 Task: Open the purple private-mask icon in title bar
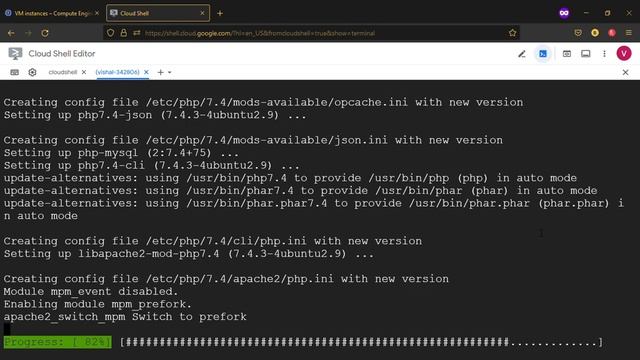(x=564, y=13)
